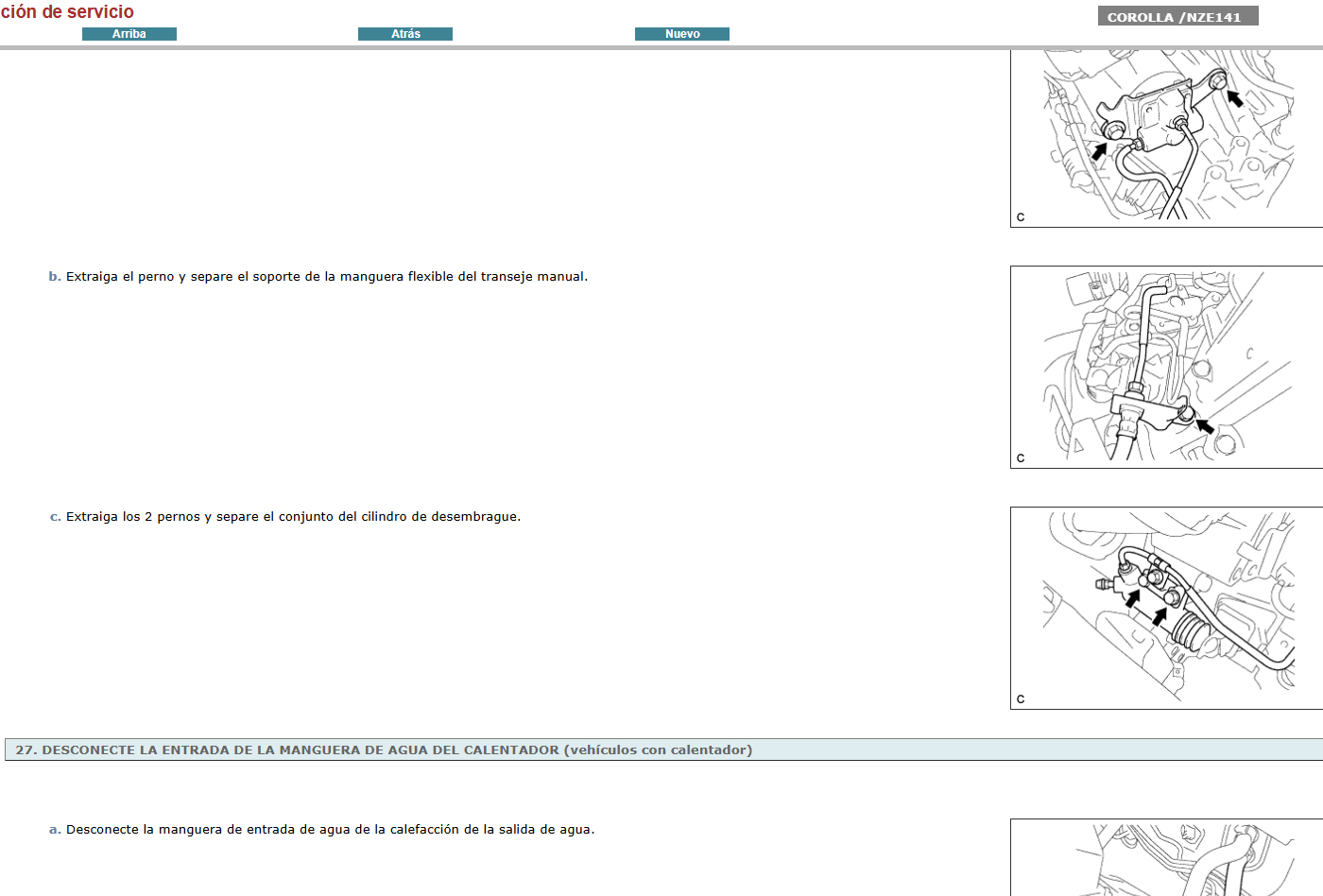Screen dimensions: 1323x896
Task: Click step a text about calefacción hose
Action: coord(330,830)
